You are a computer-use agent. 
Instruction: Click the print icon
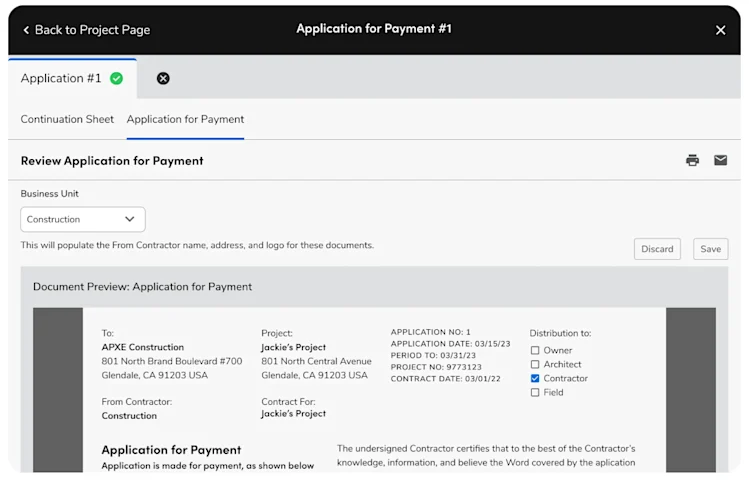point(692,160)
